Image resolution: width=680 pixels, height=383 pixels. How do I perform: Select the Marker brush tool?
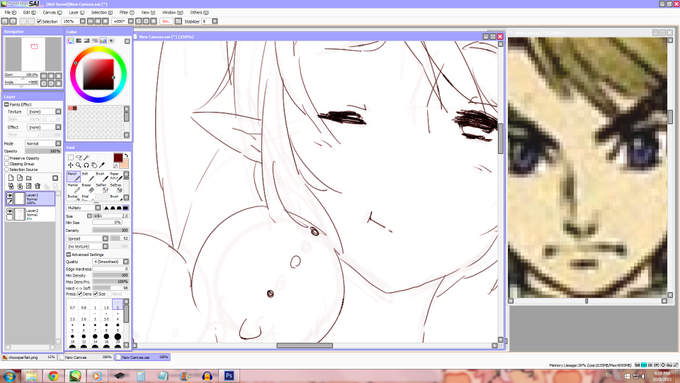(x=73, y=187)
